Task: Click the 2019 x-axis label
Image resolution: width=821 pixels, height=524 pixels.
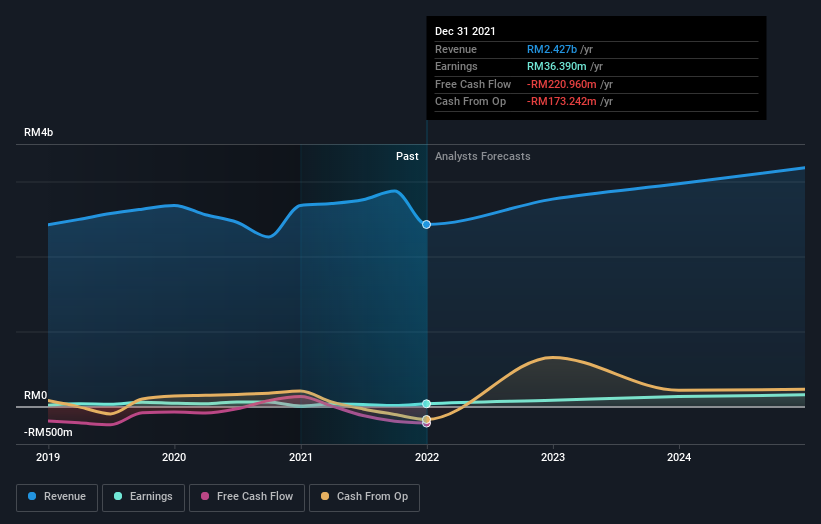Action: pos(48,458)
